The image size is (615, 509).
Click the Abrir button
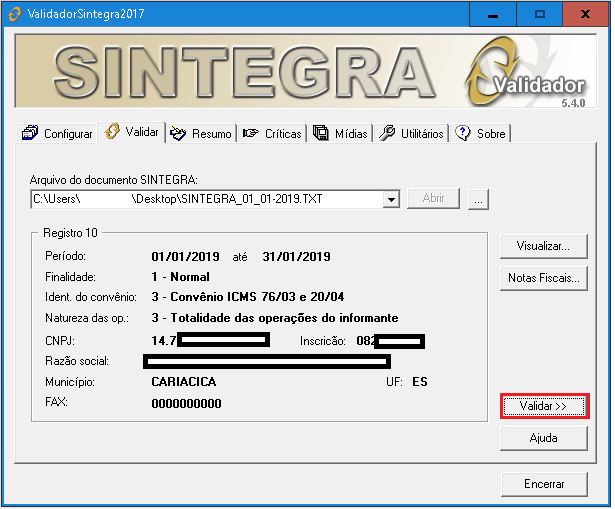[x=435, y=199]
